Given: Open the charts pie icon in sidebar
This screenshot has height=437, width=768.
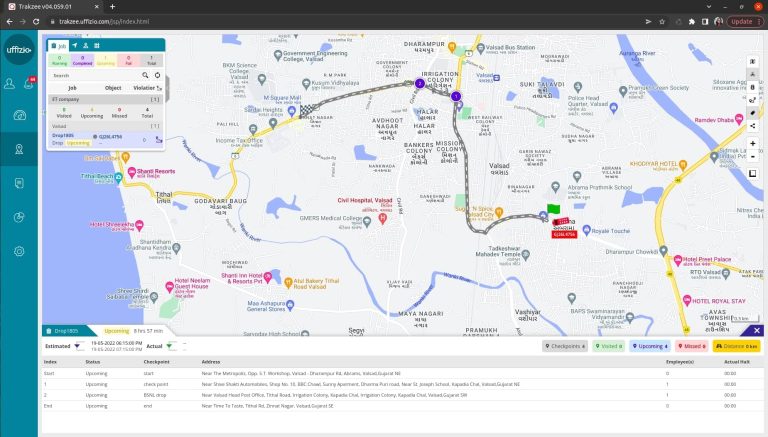Looking at the screenshot, I should pos(19,217).
